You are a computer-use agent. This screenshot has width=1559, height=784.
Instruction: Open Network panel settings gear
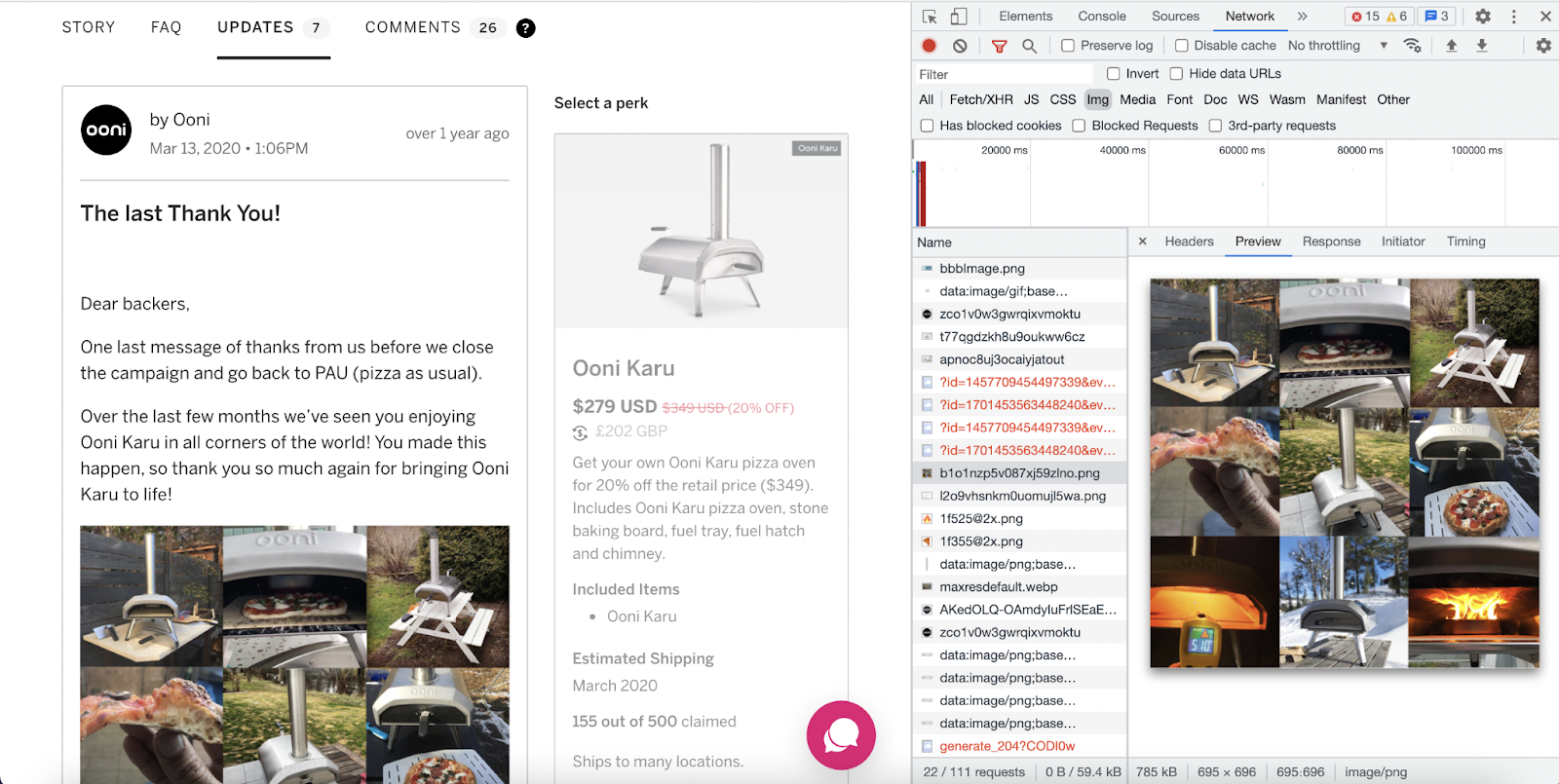tap(1543, 46)
